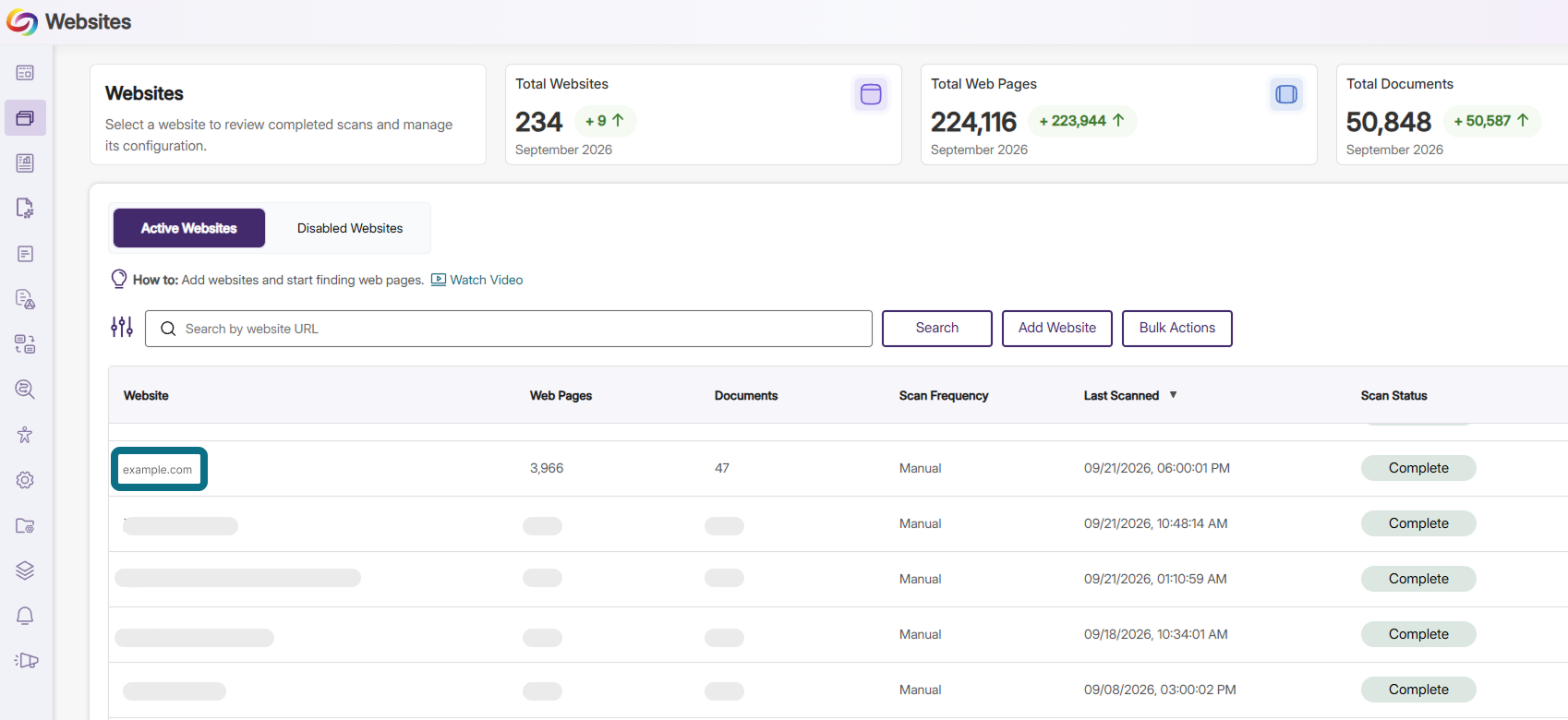Click Complete status for 09/08/2026 scan
1568x720 pixels.
[1418, 690]
